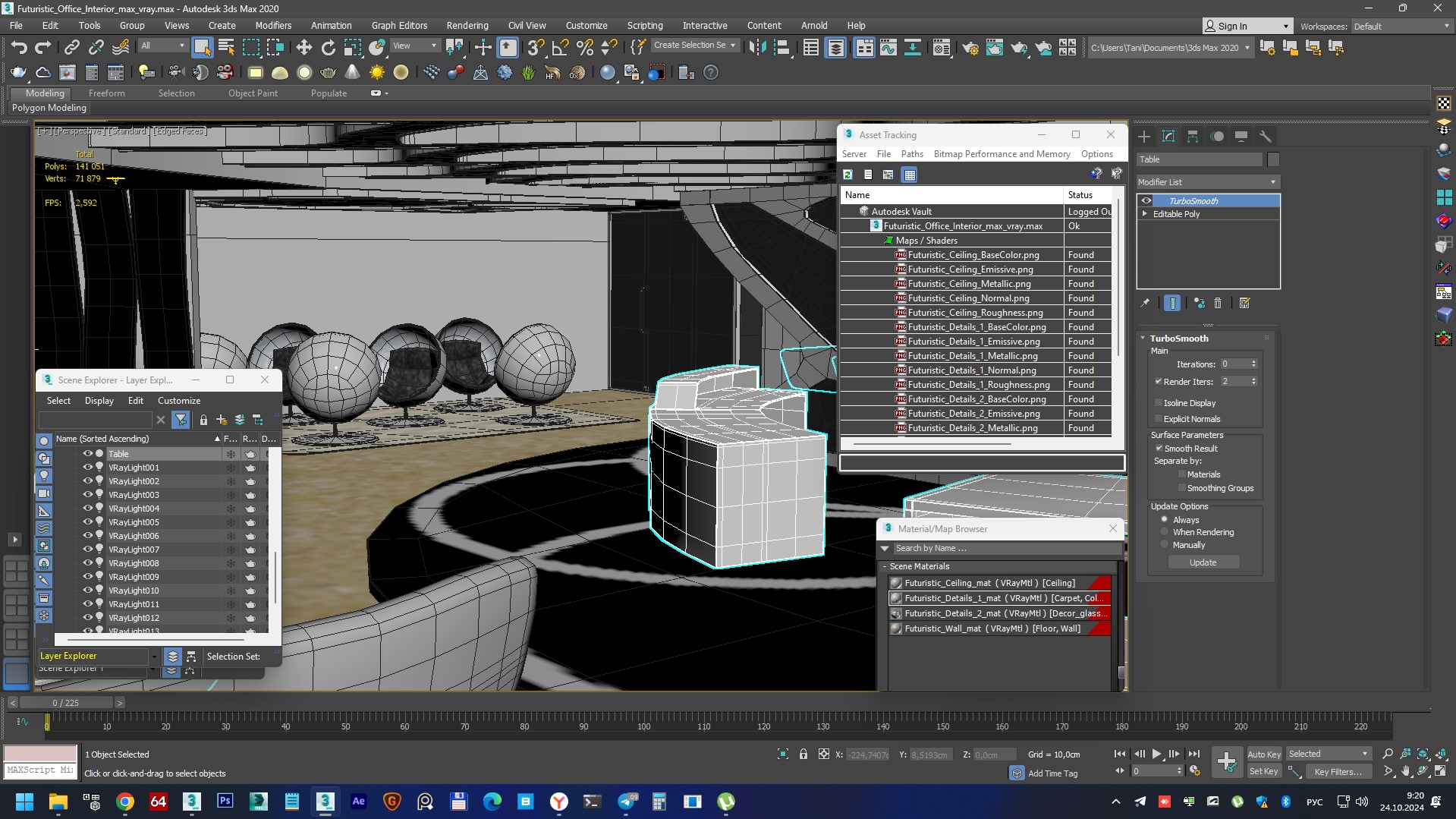
Task: Click the Redo arrow icon
Action: pyautogui.click(x=43, y=48)
